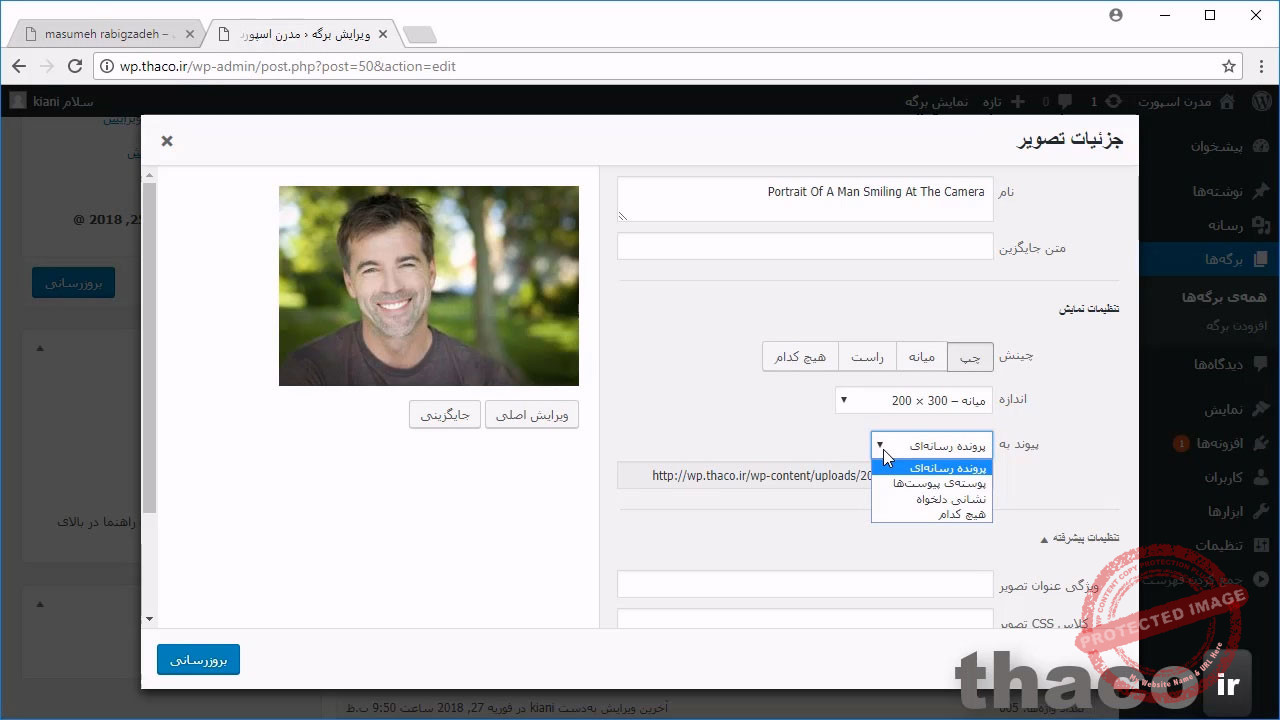This screenshot has height=720, width=1280.
Task: Click the Settings (تنظیمات) icon in sidebar
Action: 1260,545
